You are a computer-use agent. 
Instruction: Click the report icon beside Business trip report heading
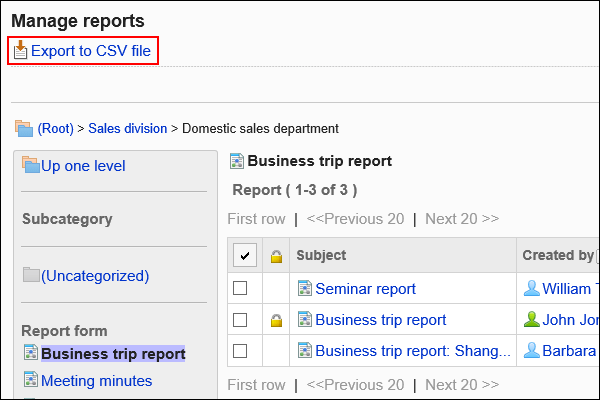tap(236, 161)
